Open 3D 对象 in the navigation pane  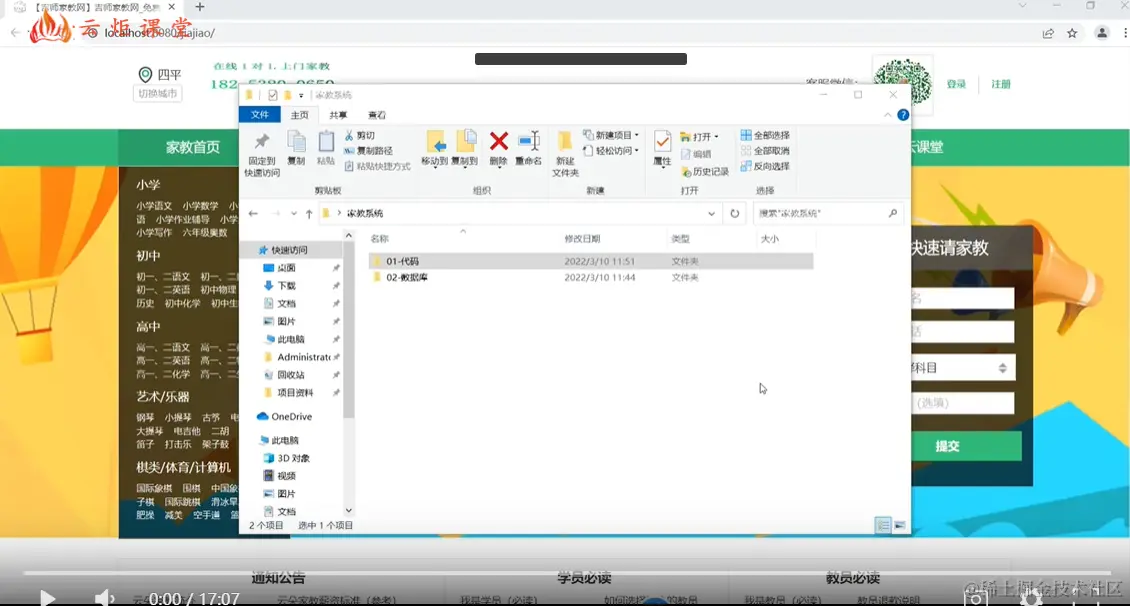coord(287,458)
